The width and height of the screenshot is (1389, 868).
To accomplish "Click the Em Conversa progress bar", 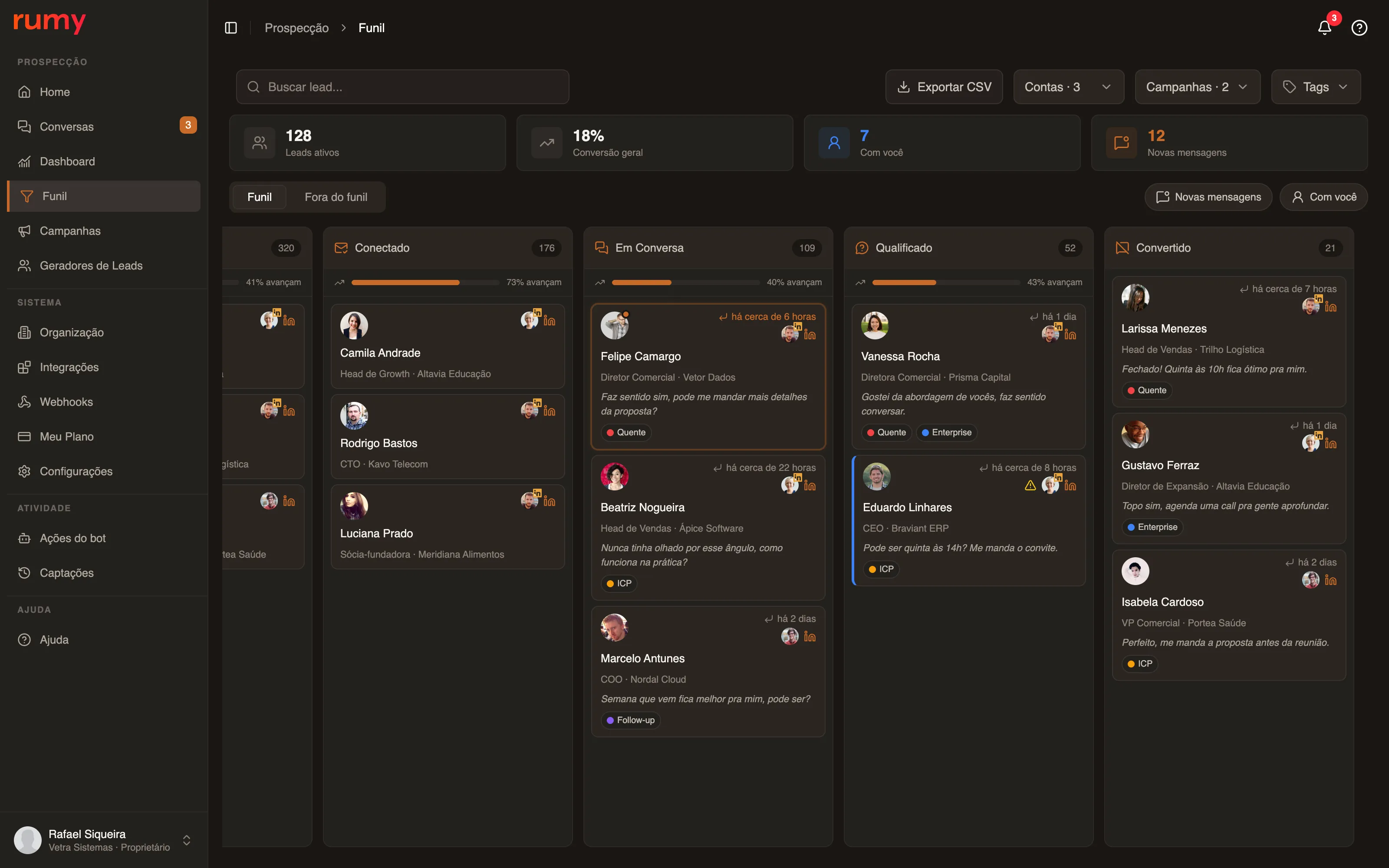I will (x=685, y=283).
